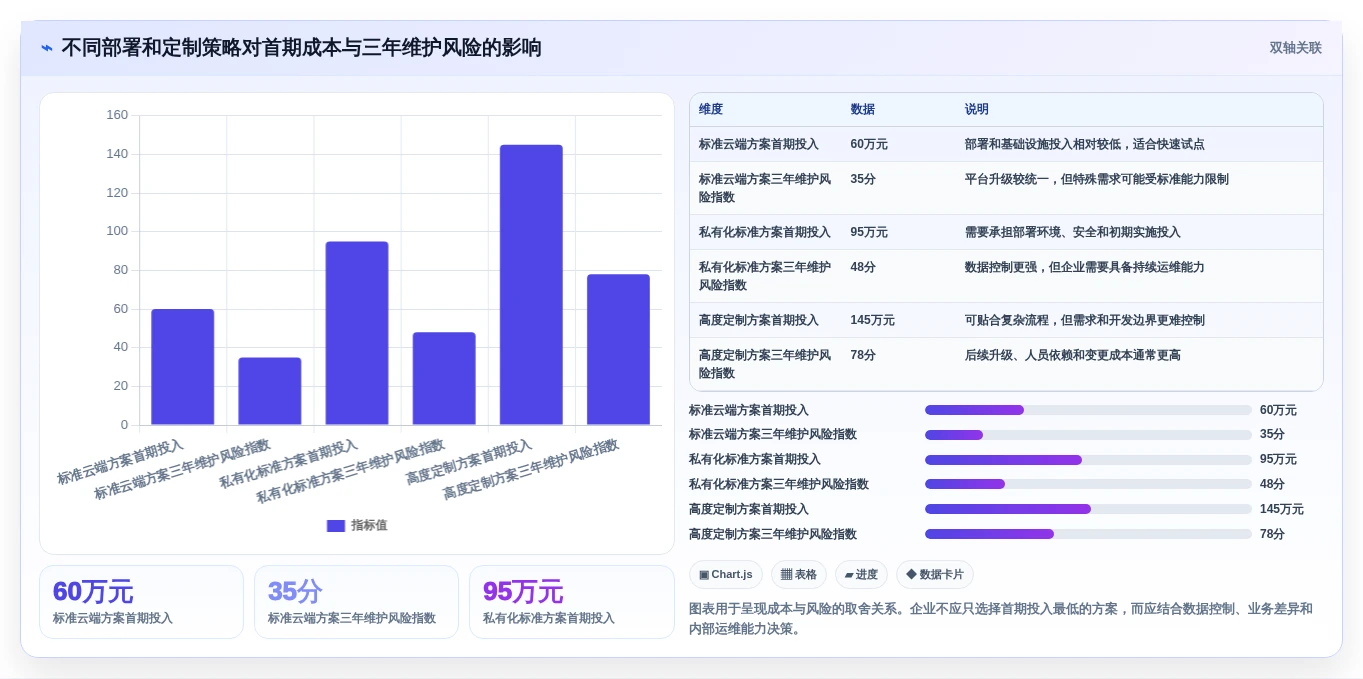
Task: Click table cell 48分
Action: coord(863,267)
